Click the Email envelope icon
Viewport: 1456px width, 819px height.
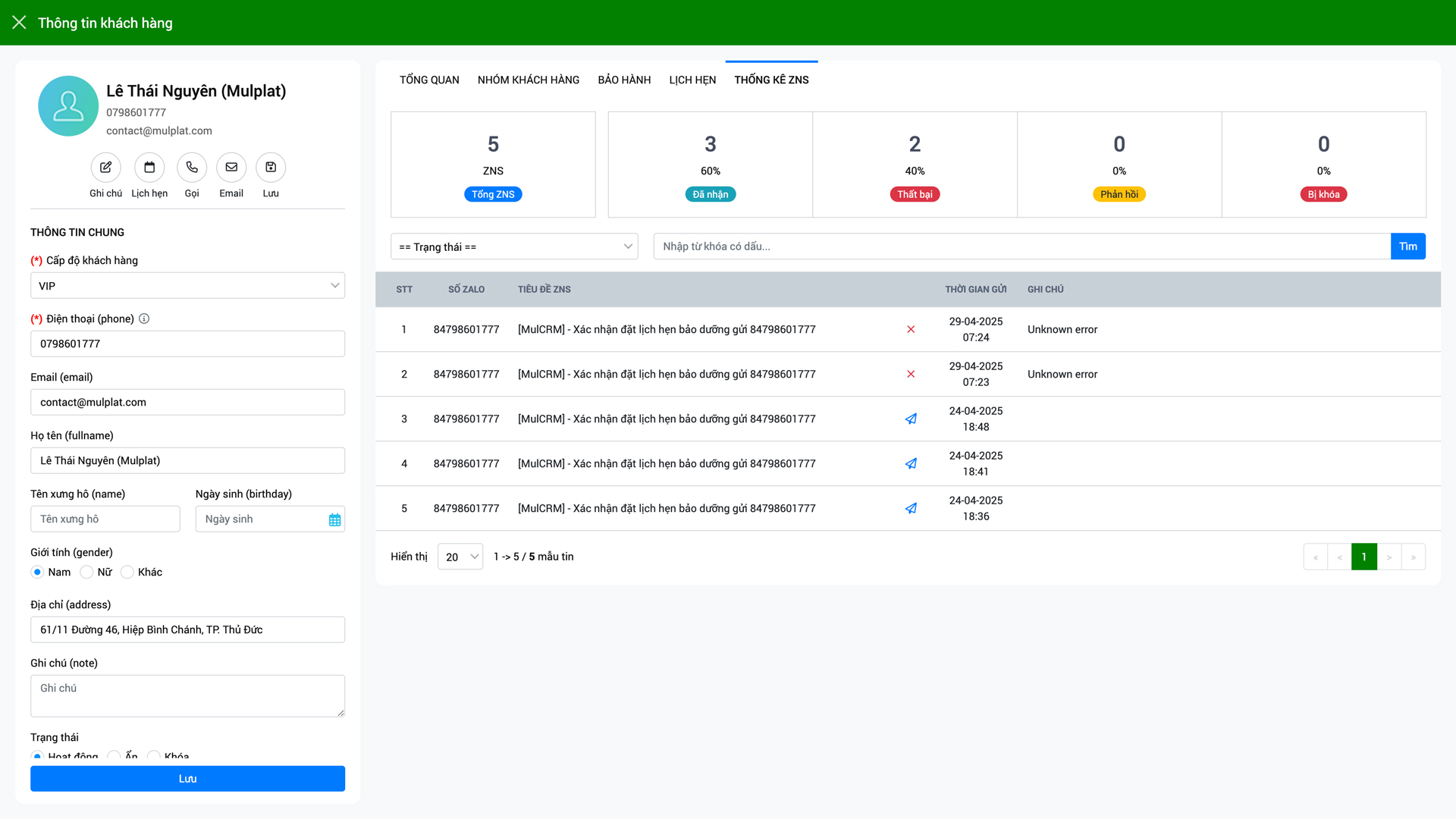click(231, 168)
